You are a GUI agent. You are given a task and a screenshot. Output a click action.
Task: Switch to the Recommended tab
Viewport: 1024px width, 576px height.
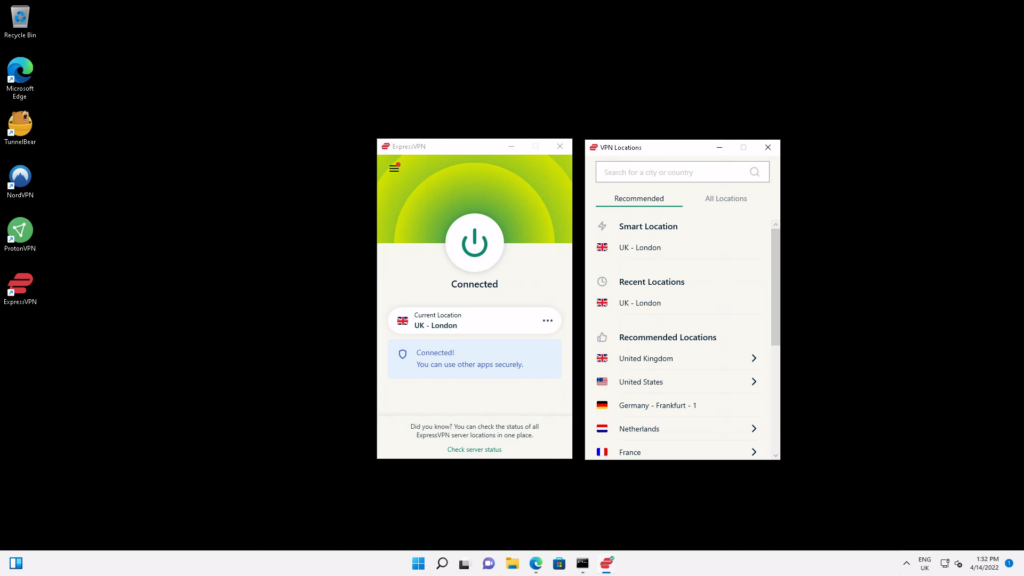(639, 199)
